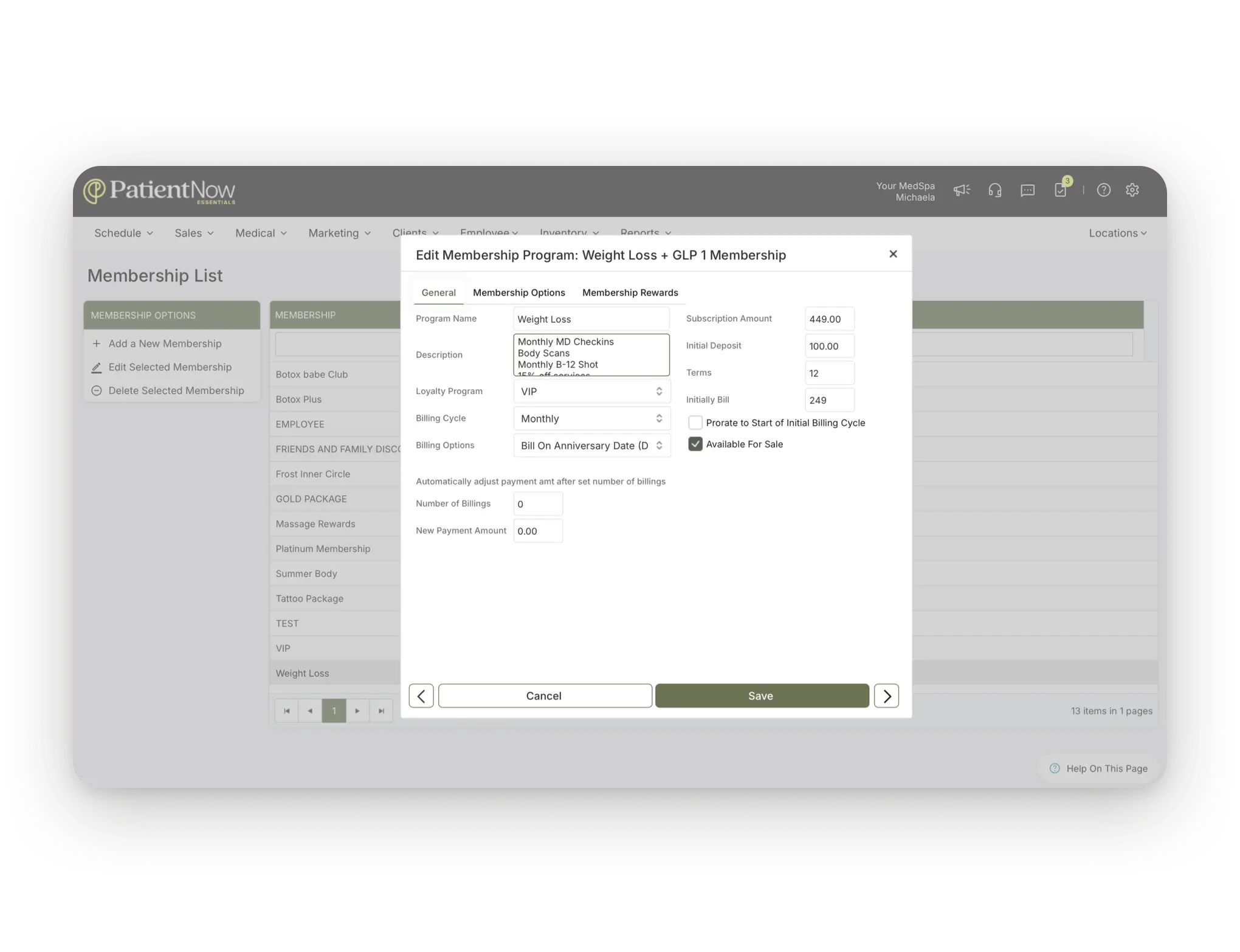Open the chat messages icon
The image size is (1240, 952).
[x=1028, y=190]
